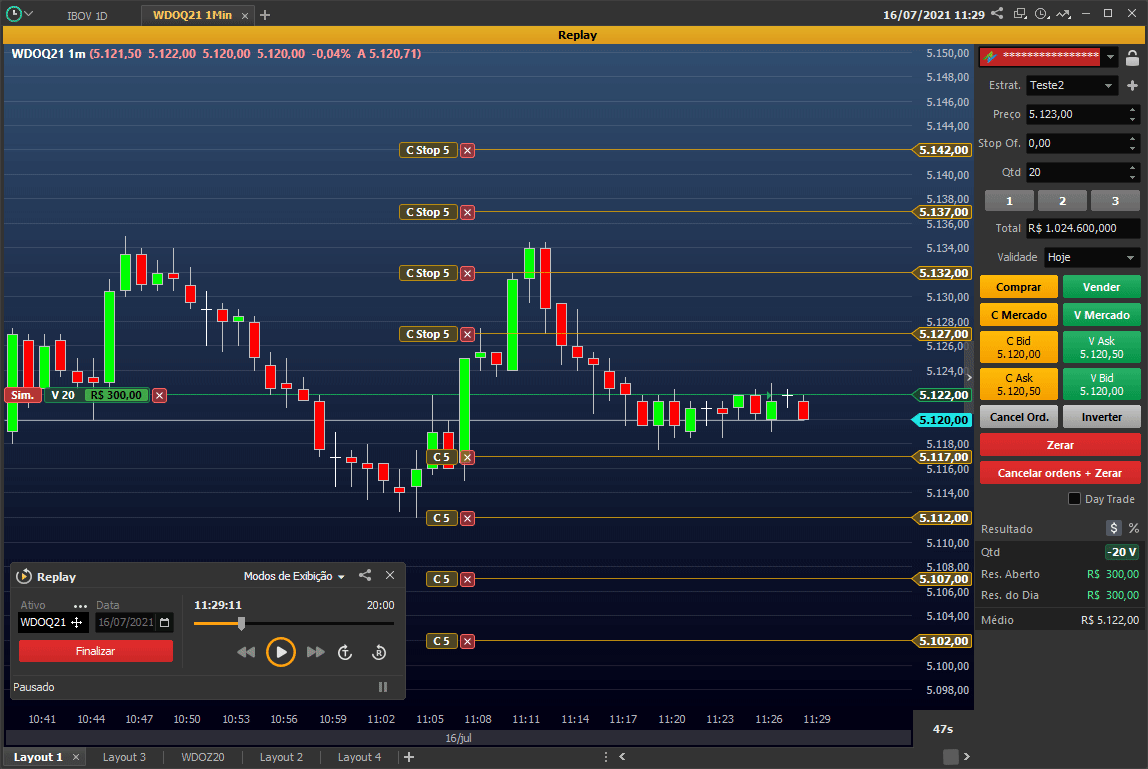Select the Layout 3 tab
The height and width of the screenshot is (769, 1148).
124,757
